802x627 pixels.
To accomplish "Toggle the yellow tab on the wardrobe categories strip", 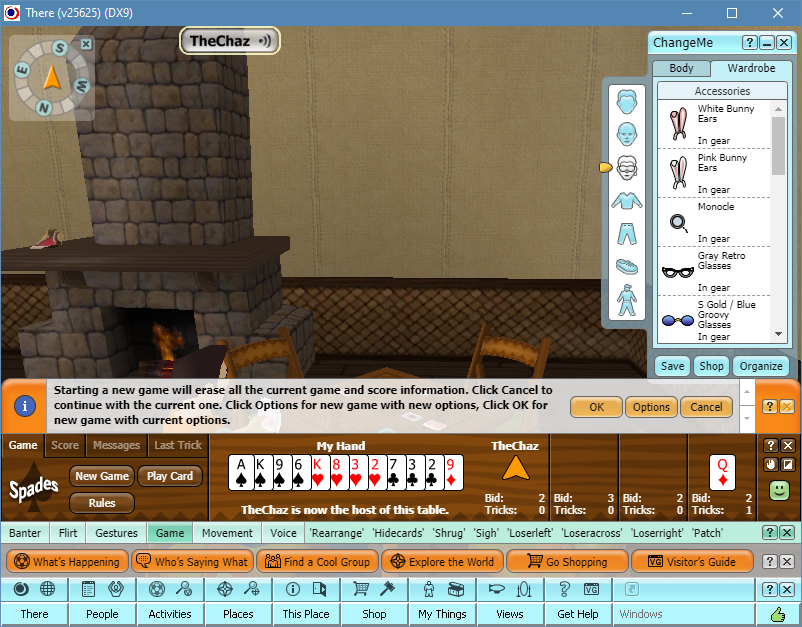I will (x=605, y=168).
